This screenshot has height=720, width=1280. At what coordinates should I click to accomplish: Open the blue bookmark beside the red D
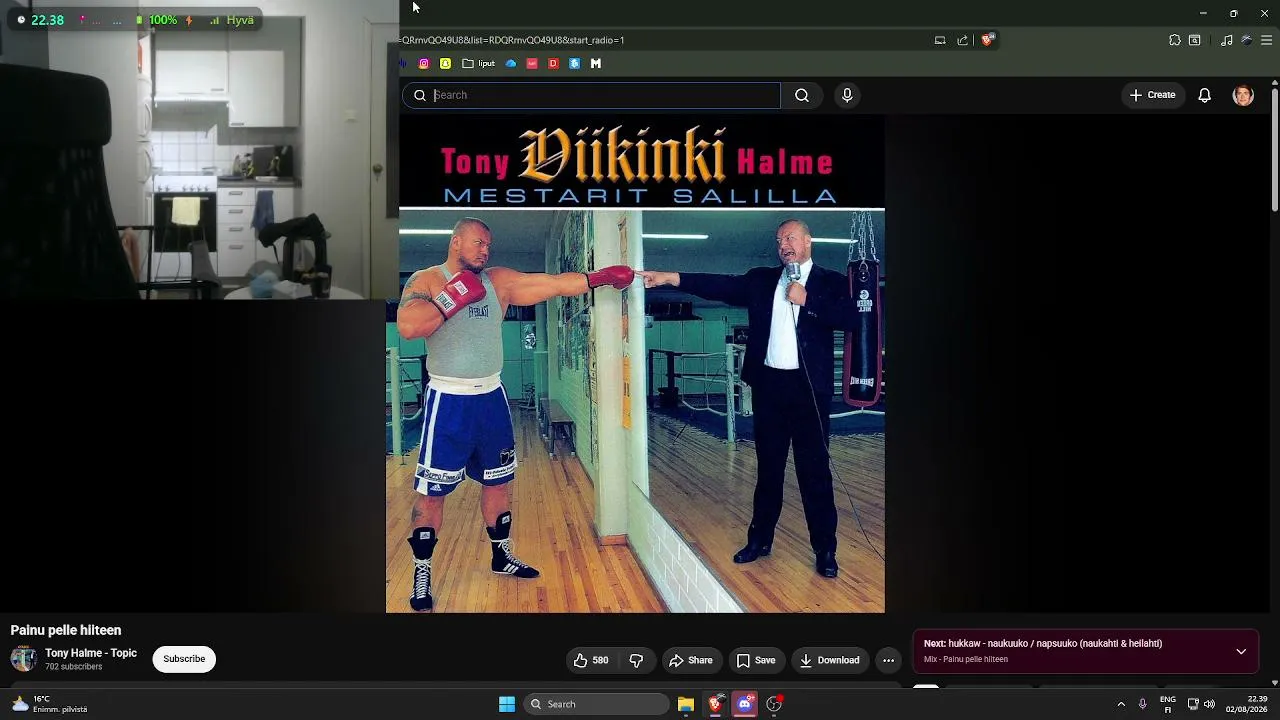click(x=574, y=63)
